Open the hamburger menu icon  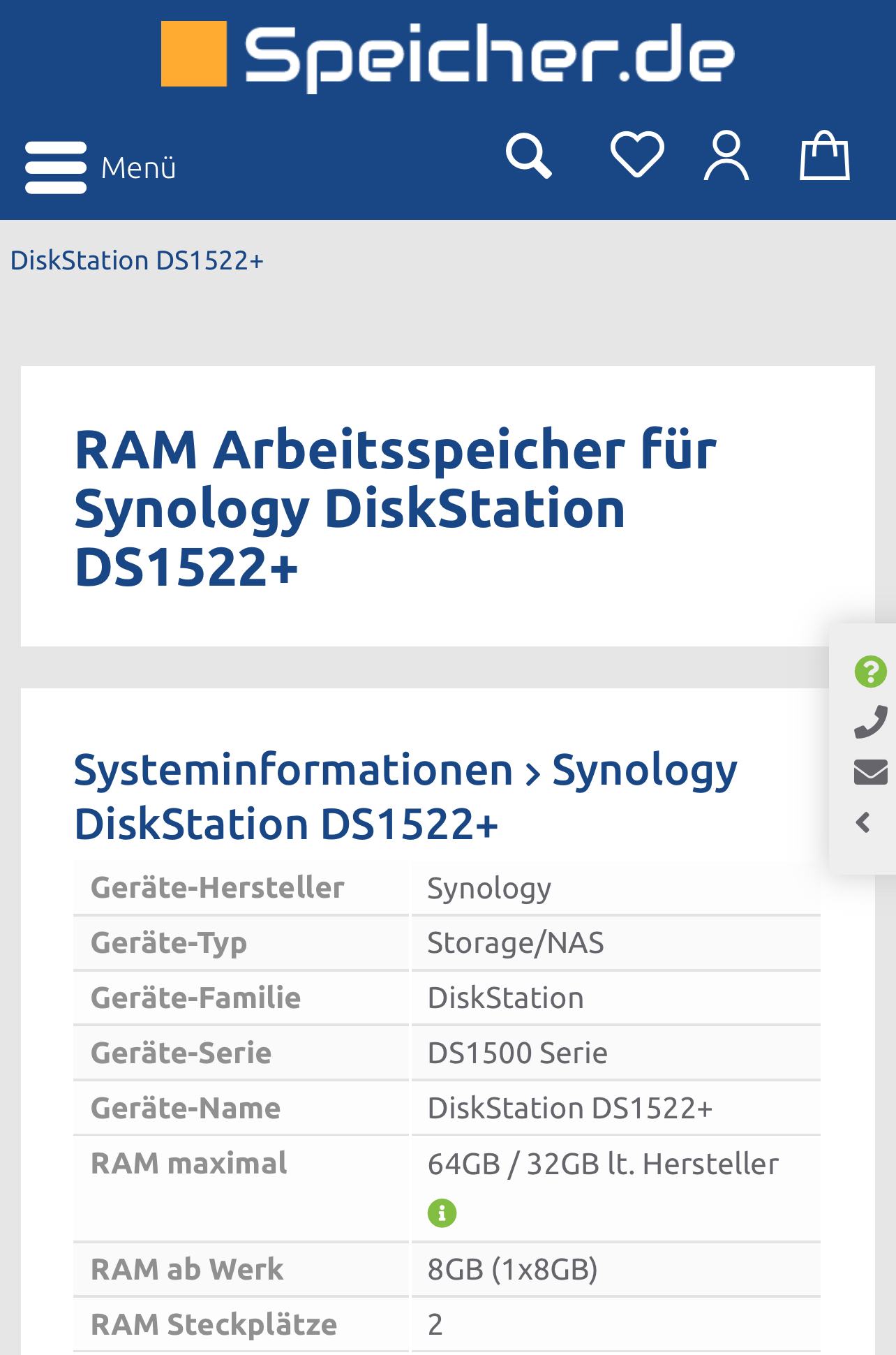tap(56, 168)
